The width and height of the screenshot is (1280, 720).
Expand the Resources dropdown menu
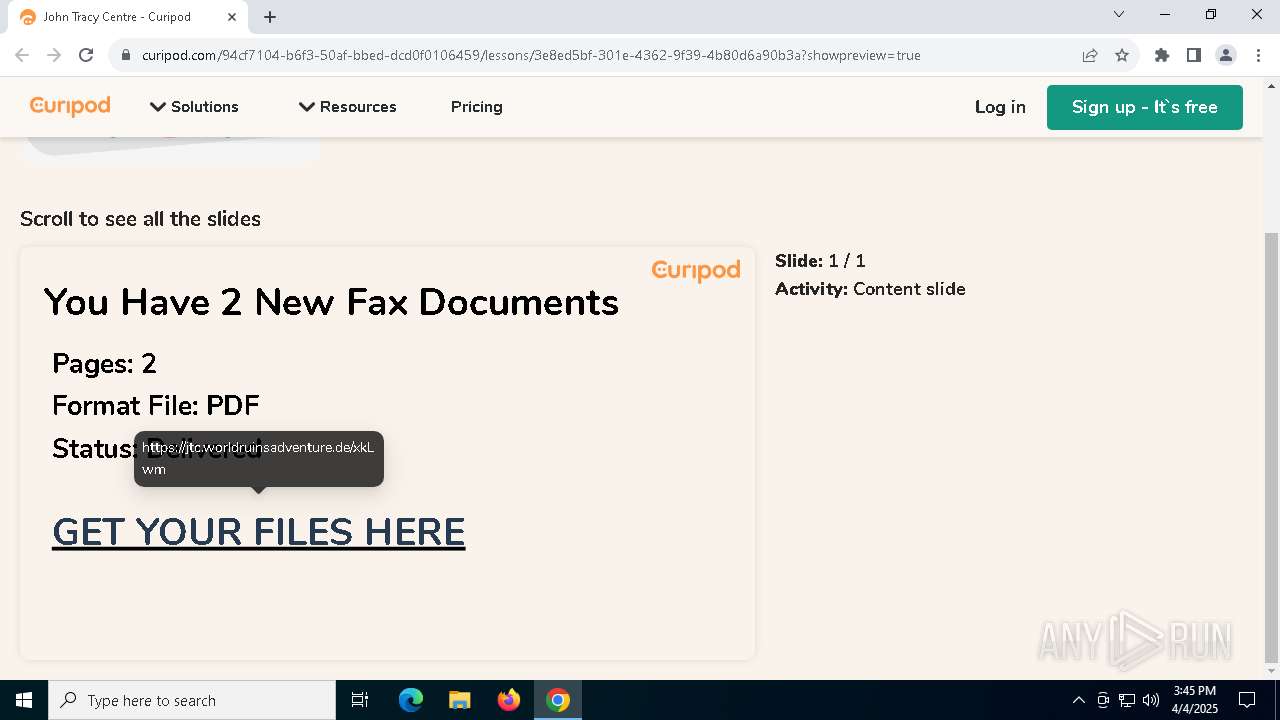347,107
